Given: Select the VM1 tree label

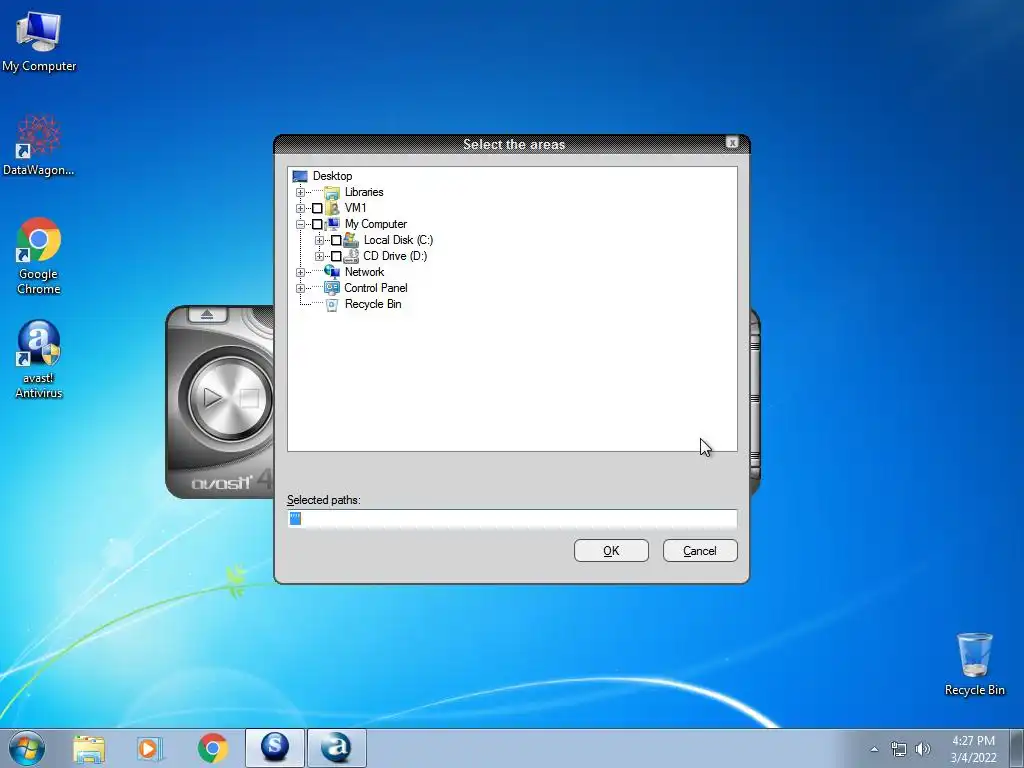Looking at the screenshot, I should [x=355, y=208].
